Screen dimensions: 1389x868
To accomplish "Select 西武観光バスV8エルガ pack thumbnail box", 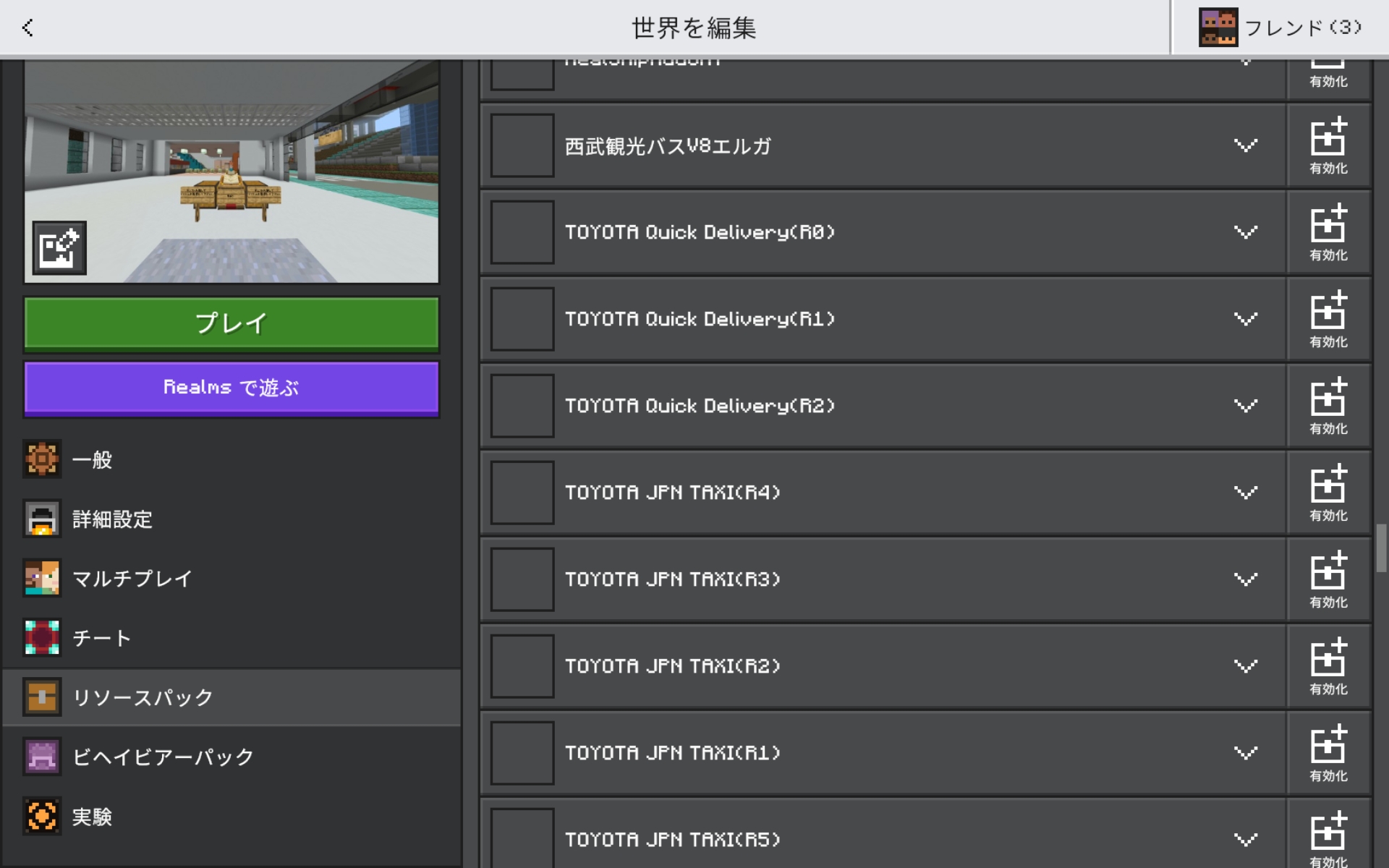I will click(x=522, y=145).
